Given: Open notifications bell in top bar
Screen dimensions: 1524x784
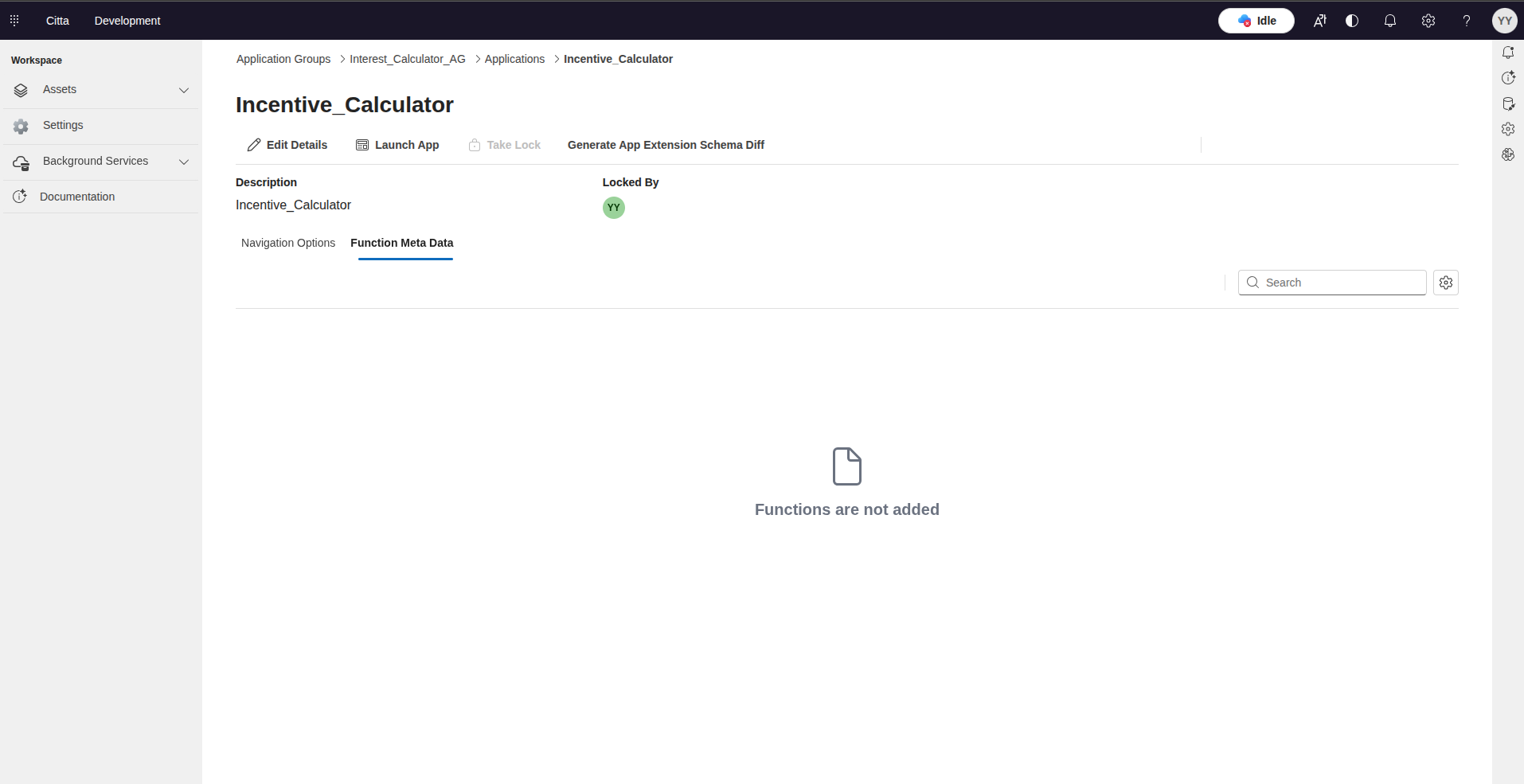Looking at the screenshot, I should 1390,21.
